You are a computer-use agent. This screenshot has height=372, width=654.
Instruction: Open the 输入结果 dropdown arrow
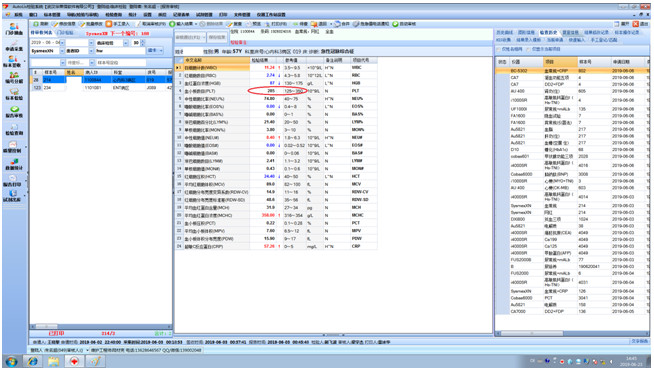click(x=196, y=24)
